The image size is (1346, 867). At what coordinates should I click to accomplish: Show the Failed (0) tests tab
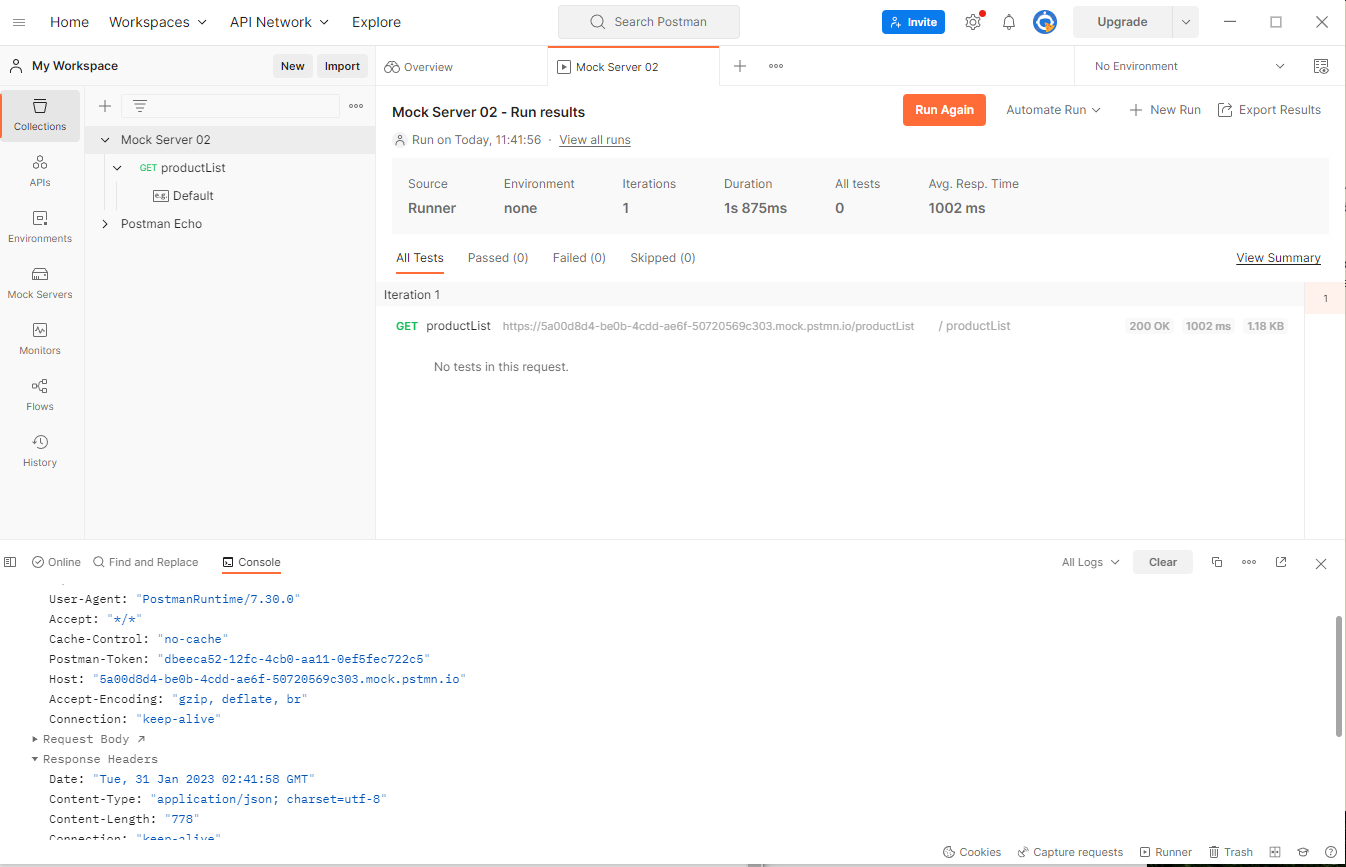(x=579, y=258)
